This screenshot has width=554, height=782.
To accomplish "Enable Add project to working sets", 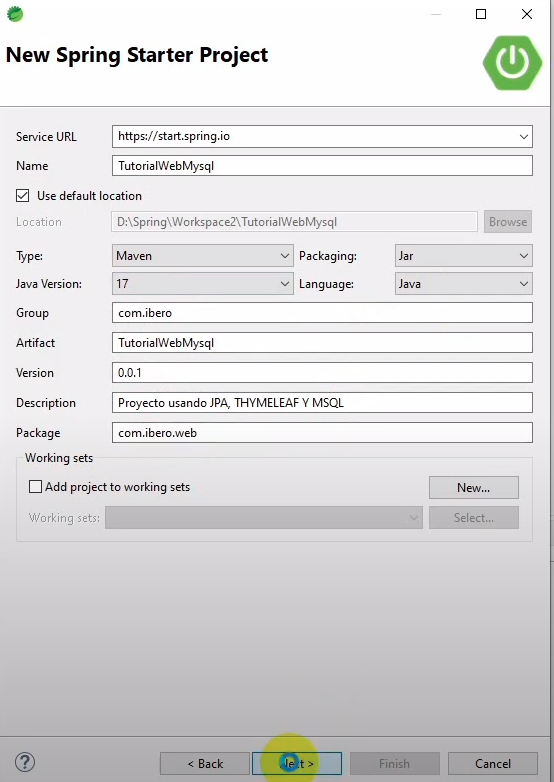I will point(35,487).
